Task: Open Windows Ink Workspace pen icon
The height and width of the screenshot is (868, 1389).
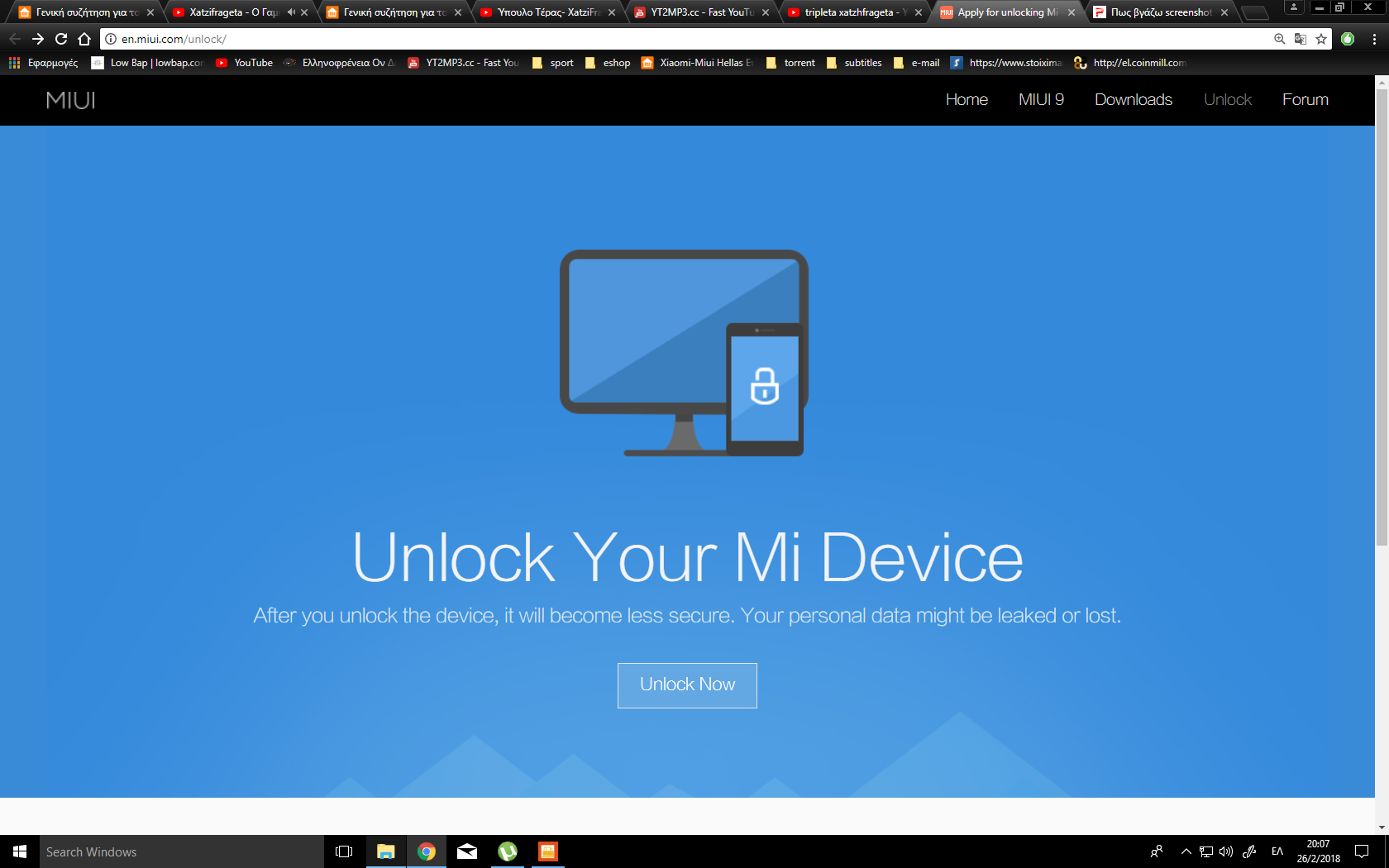Action: click(1249, 851)
